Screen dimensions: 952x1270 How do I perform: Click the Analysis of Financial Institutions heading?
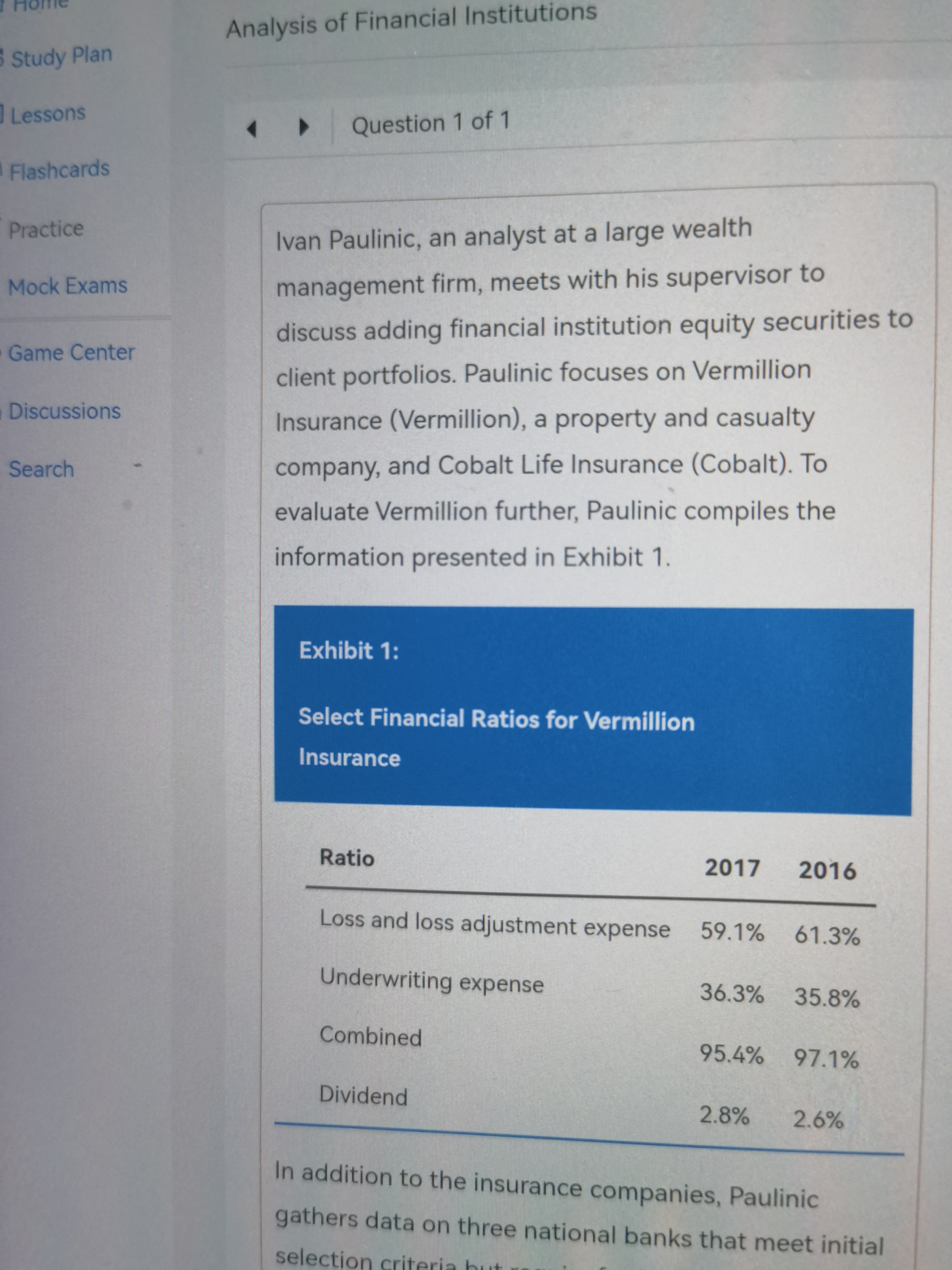[412, 21]
